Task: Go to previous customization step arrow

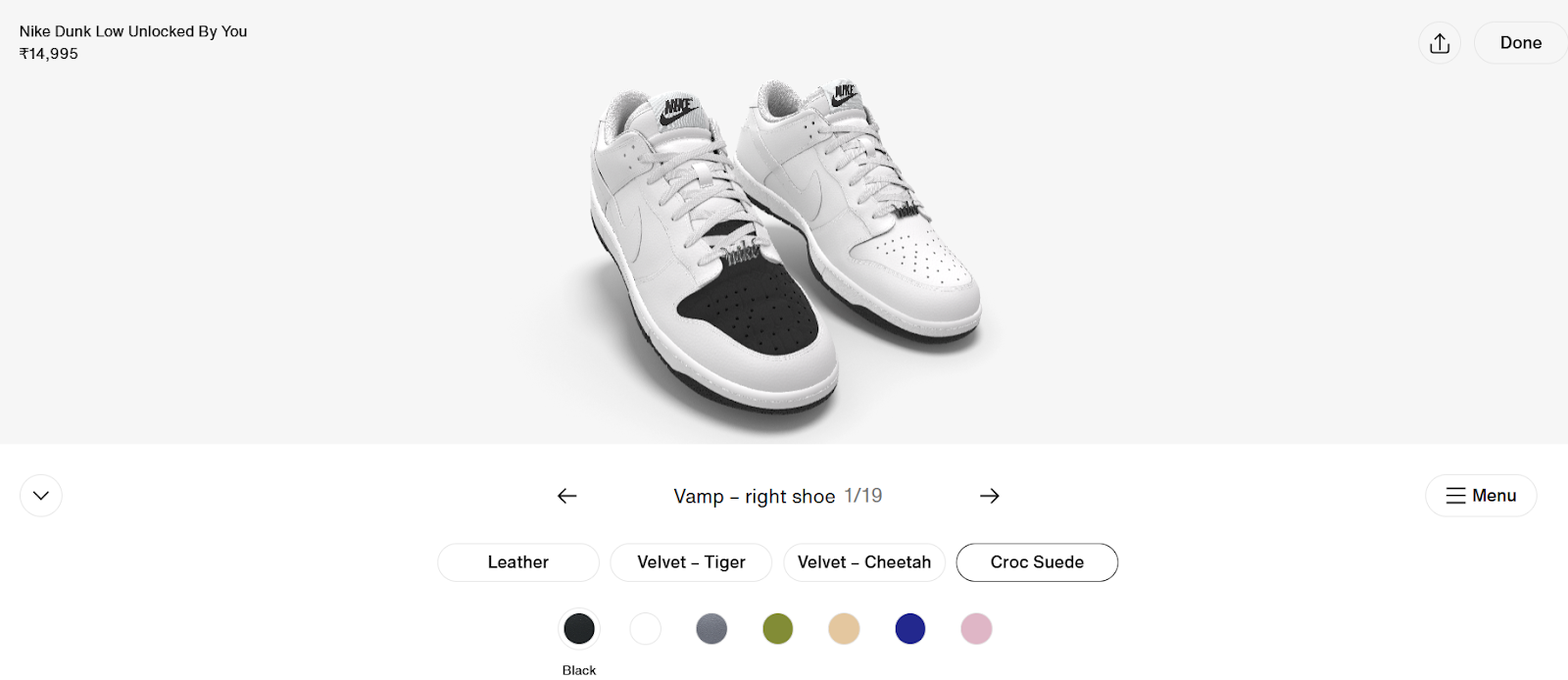Action: click(x=567, y=496)
